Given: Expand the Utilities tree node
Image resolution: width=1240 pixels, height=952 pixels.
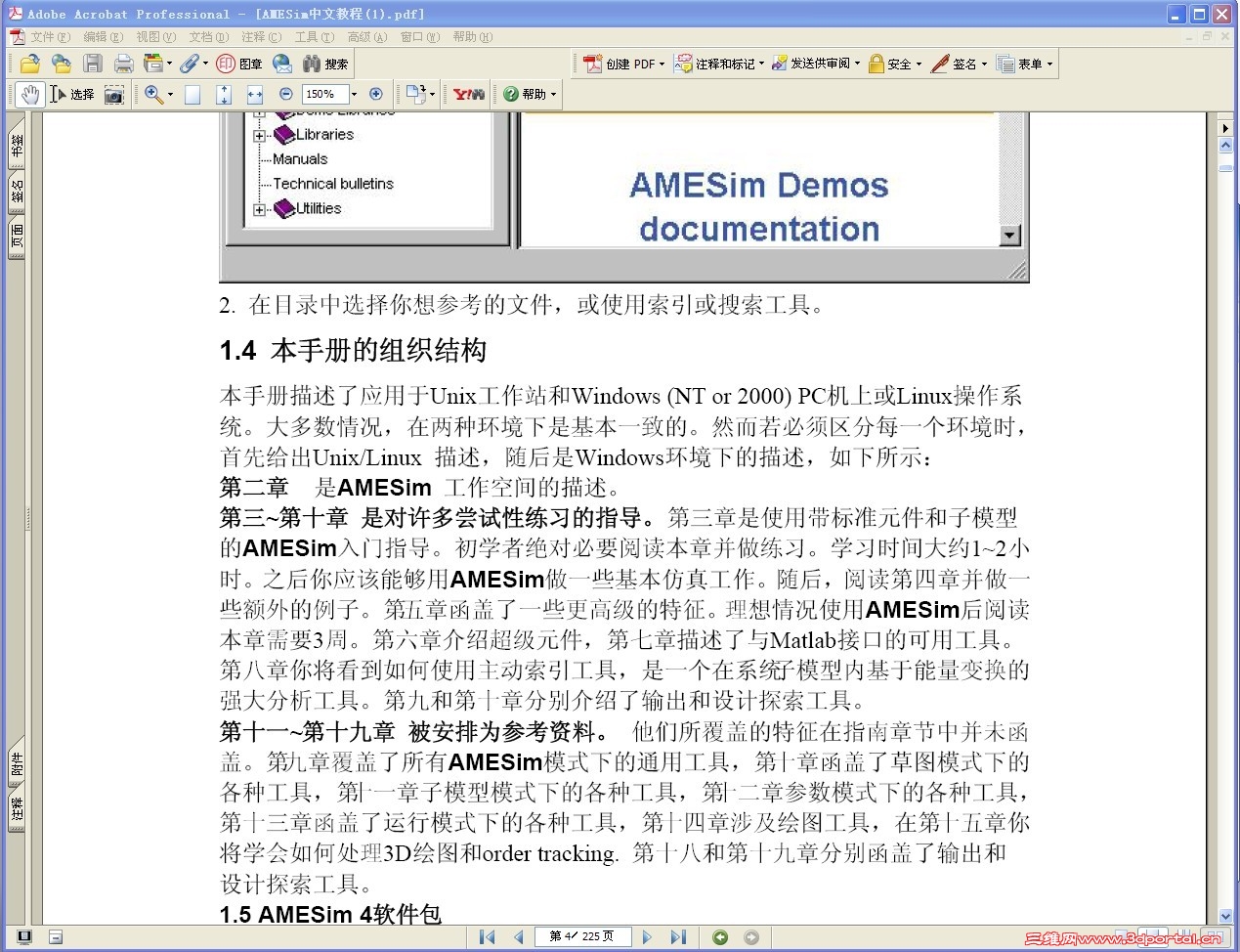Looking at the screenshot, I should [259, 210].
